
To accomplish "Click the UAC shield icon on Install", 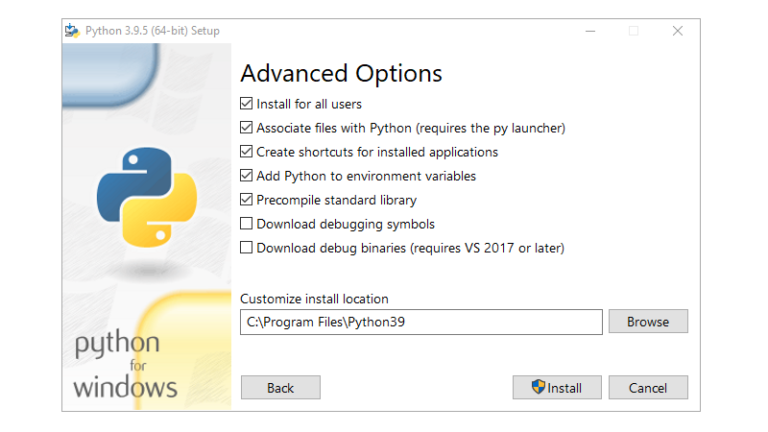I will [x=538, y=387].
